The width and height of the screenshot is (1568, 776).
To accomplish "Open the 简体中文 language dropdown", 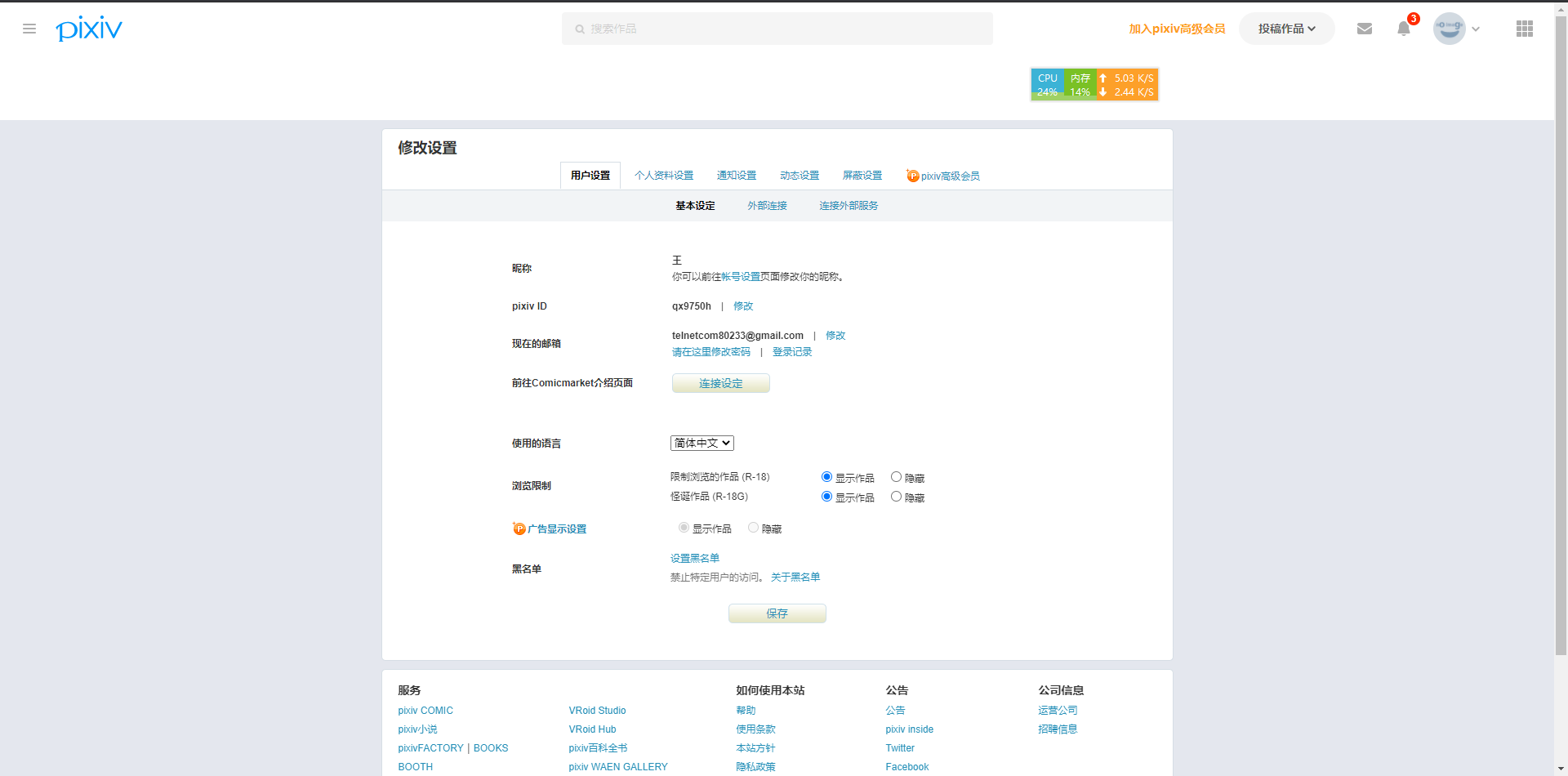I will tap(702, 442).
